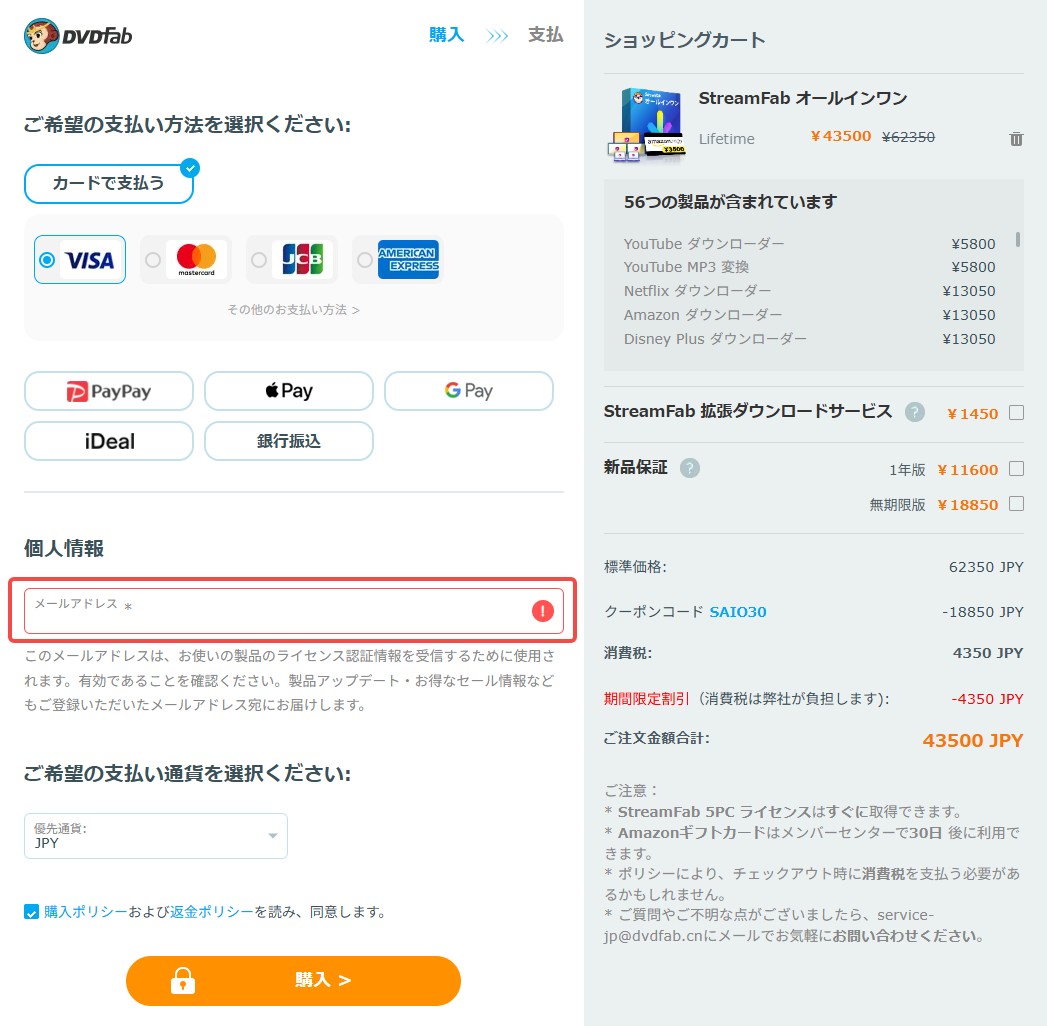Viewport: 1047px width, 1026px height.
Task: Check the 無期限版 ¥18850 warranty box
Action: pos(1016,503)
